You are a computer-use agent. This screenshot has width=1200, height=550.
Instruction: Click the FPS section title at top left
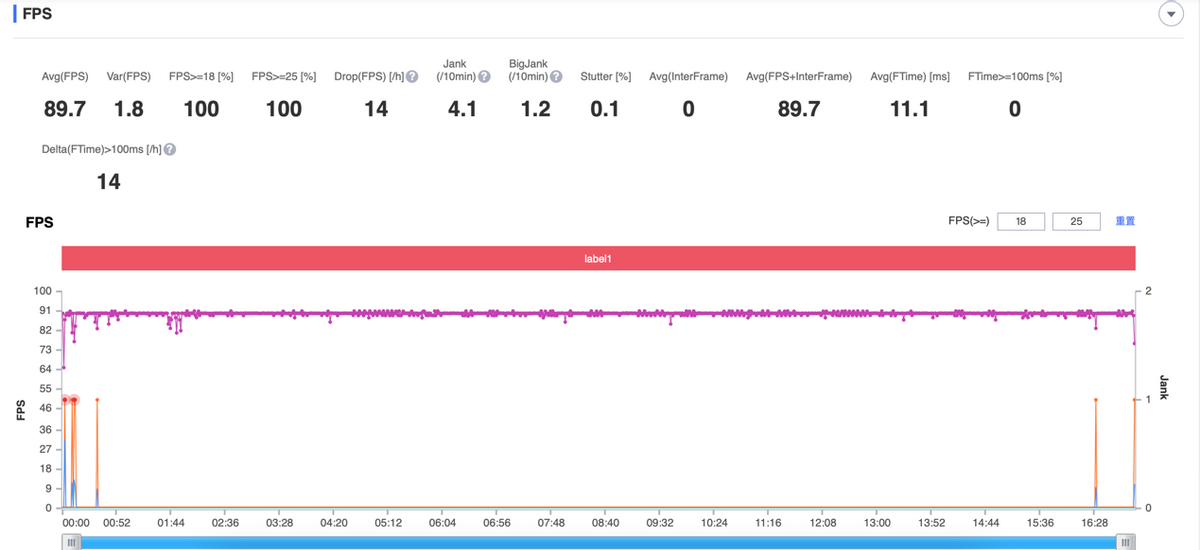38,15
